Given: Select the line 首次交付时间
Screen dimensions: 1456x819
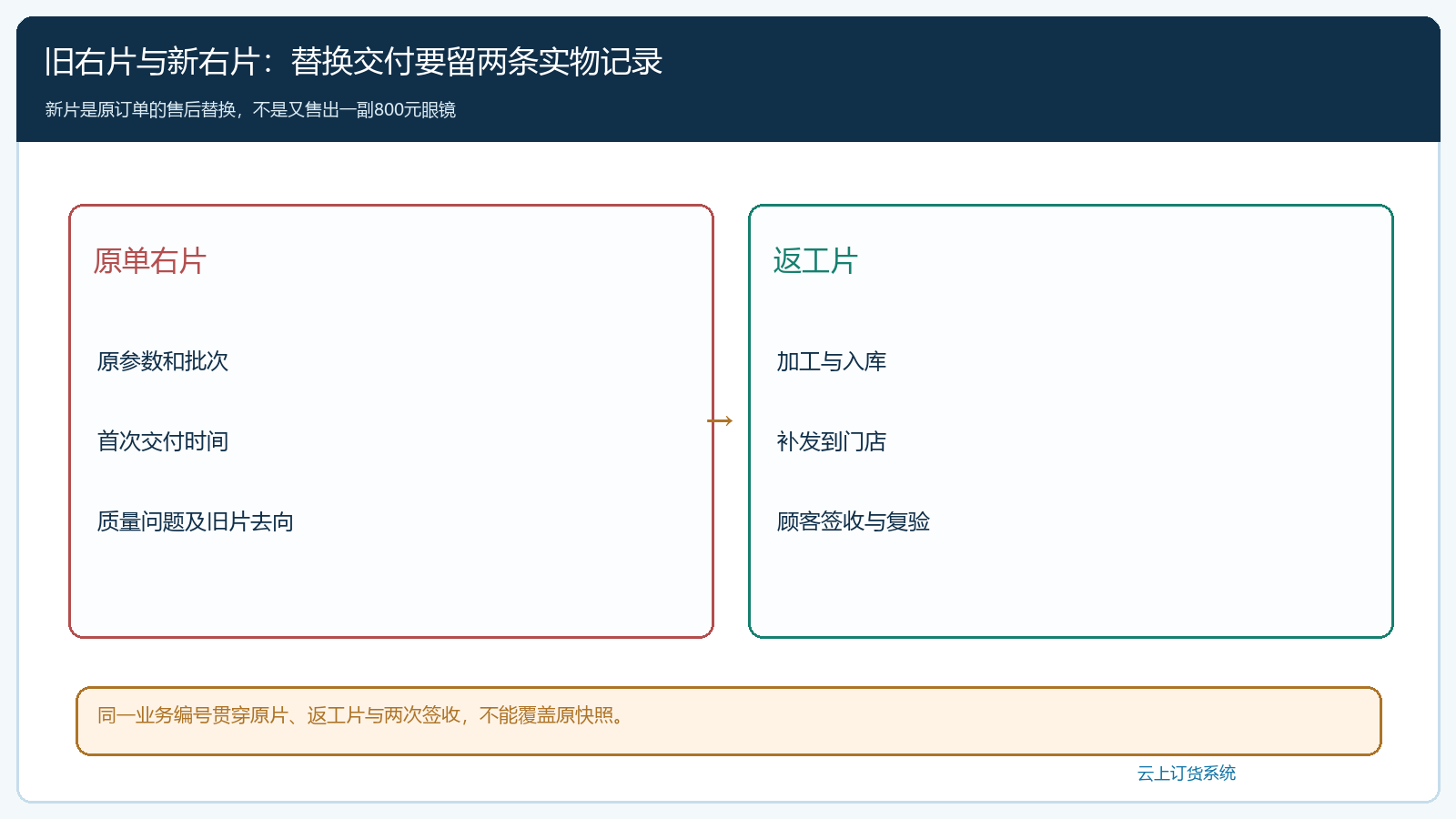Looking at the screenshot, I should point(163,441).
